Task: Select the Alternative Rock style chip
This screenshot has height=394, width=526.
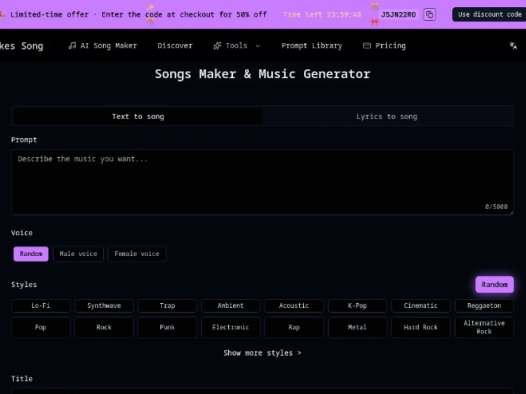Action: coord(484,327)
